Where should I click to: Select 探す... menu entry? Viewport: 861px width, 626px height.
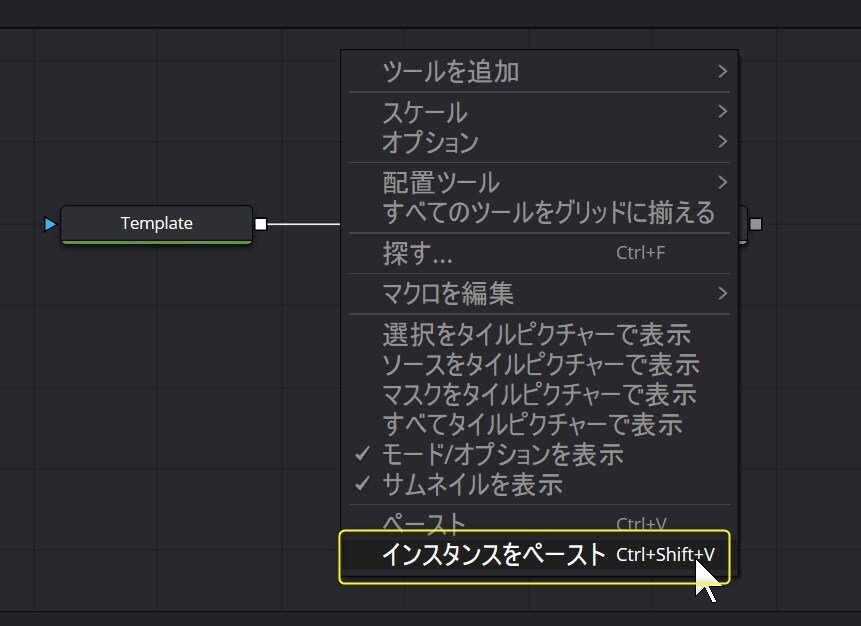539,253
